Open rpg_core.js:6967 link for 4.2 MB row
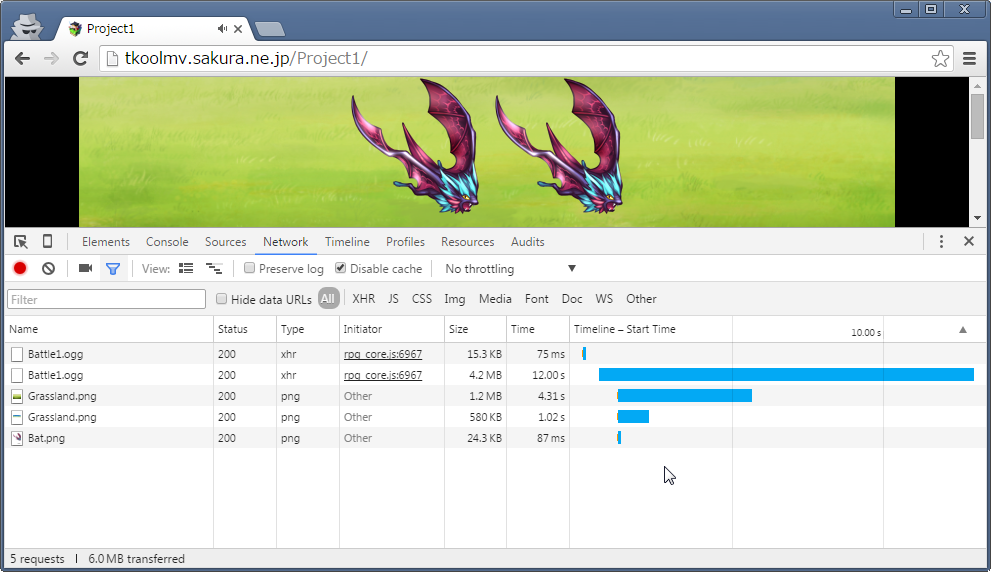Screen dimensions: 991x572 point(382,375)
